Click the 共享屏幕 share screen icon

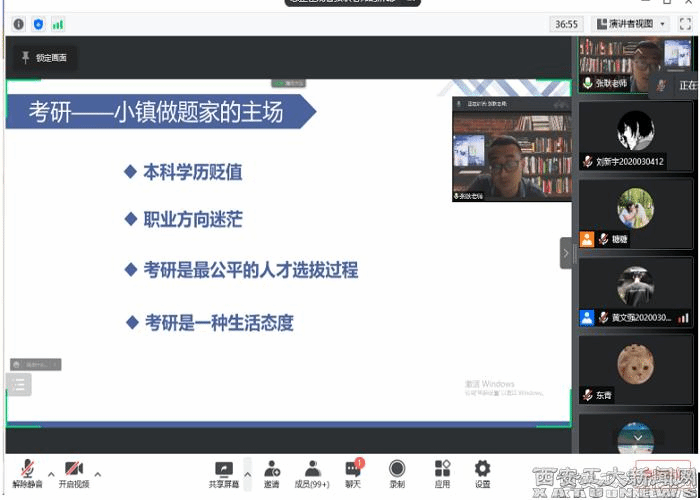224,472
